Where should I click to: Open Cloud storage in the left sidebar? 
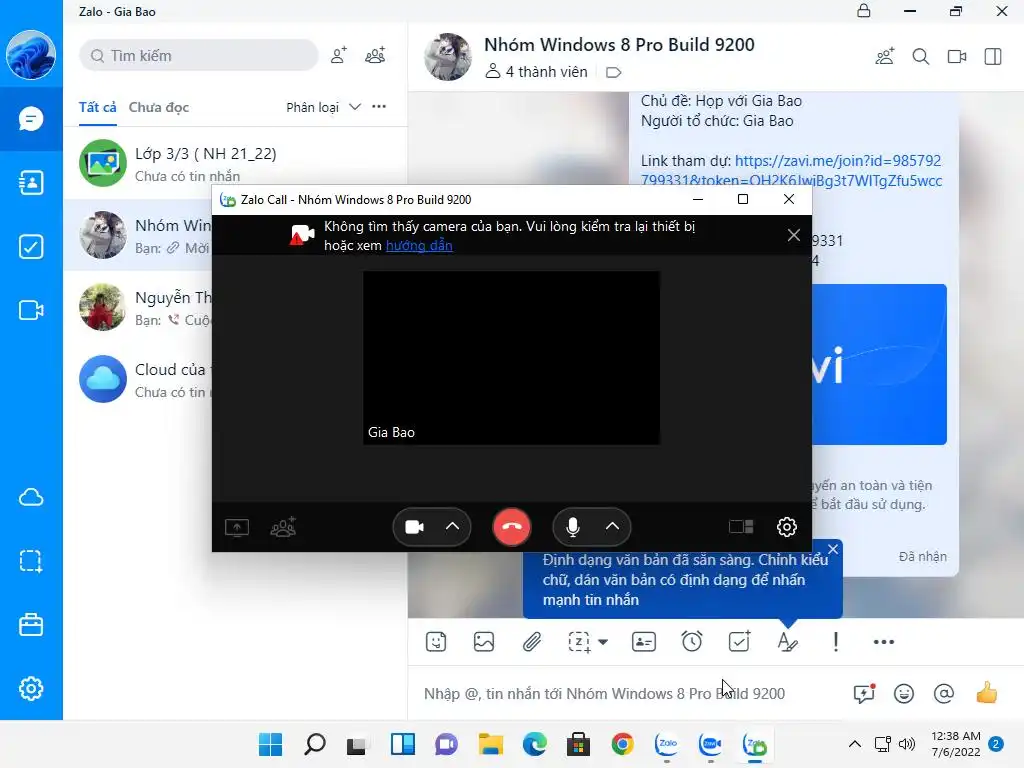(31, 498)
